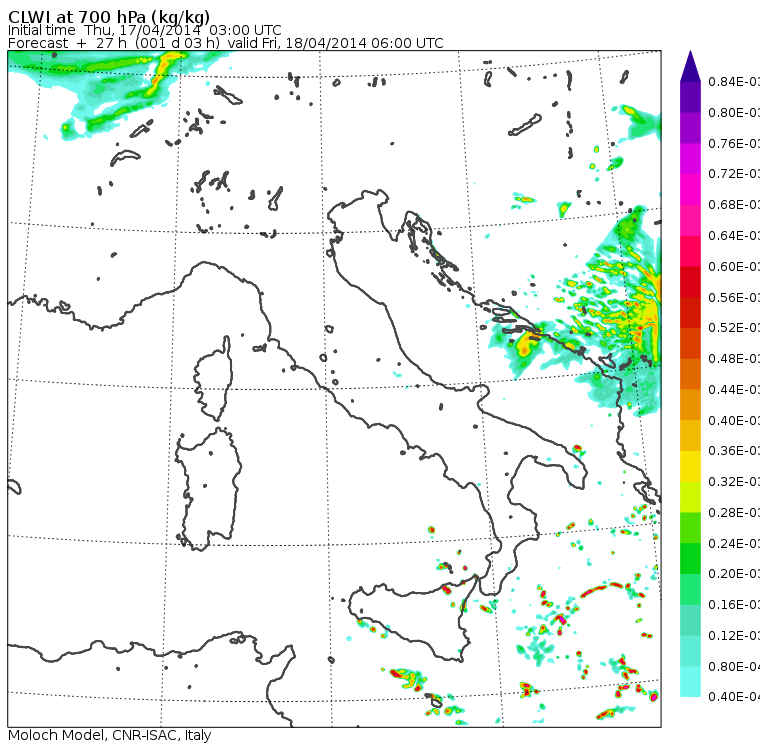Click the 0.56E-03 colorbar label
This screenshot has width=760, height=749.
coord(734,297)
